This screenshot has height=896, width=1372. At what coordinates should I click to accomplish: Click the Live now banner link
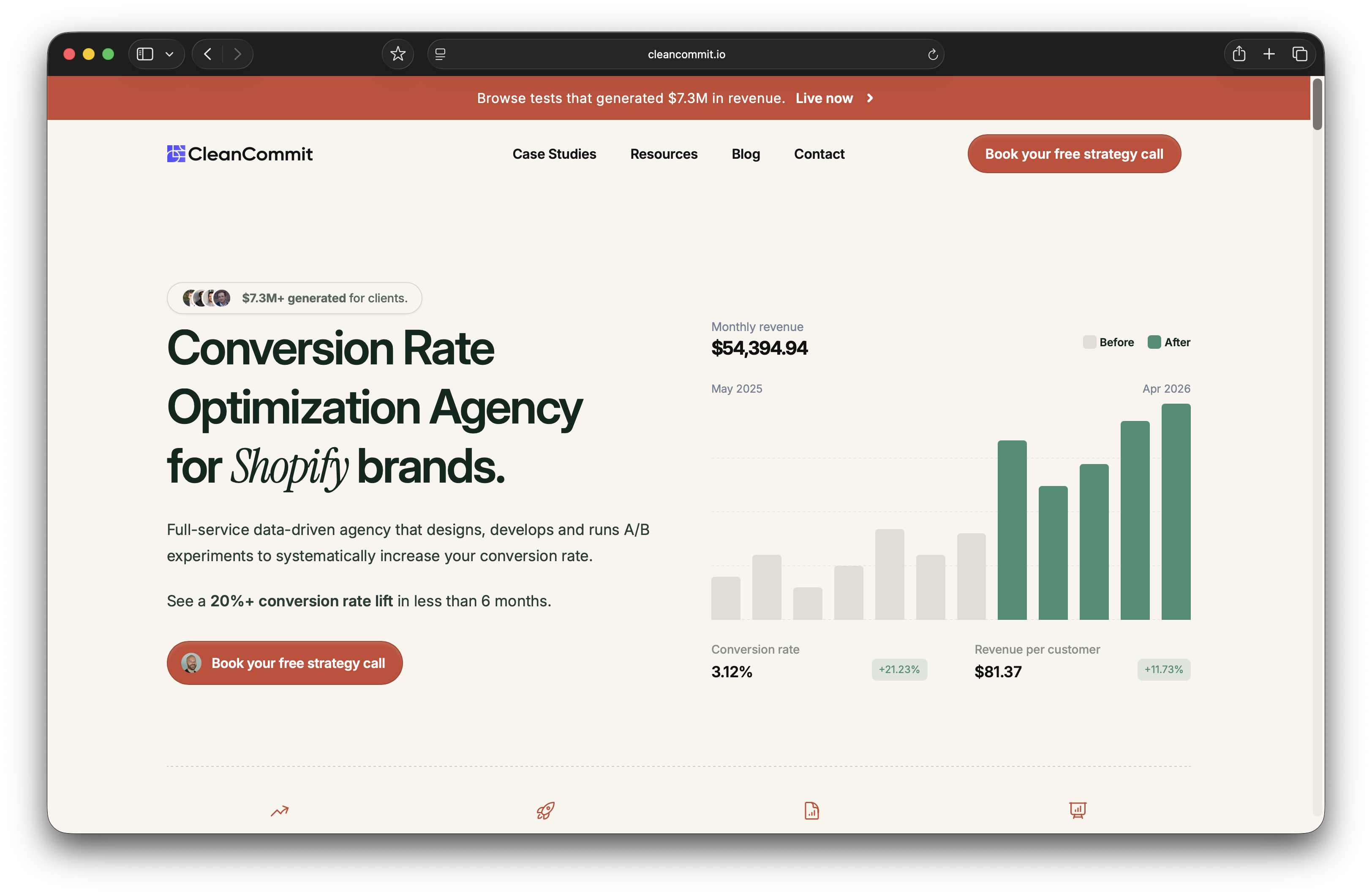(x=824, y=98)
